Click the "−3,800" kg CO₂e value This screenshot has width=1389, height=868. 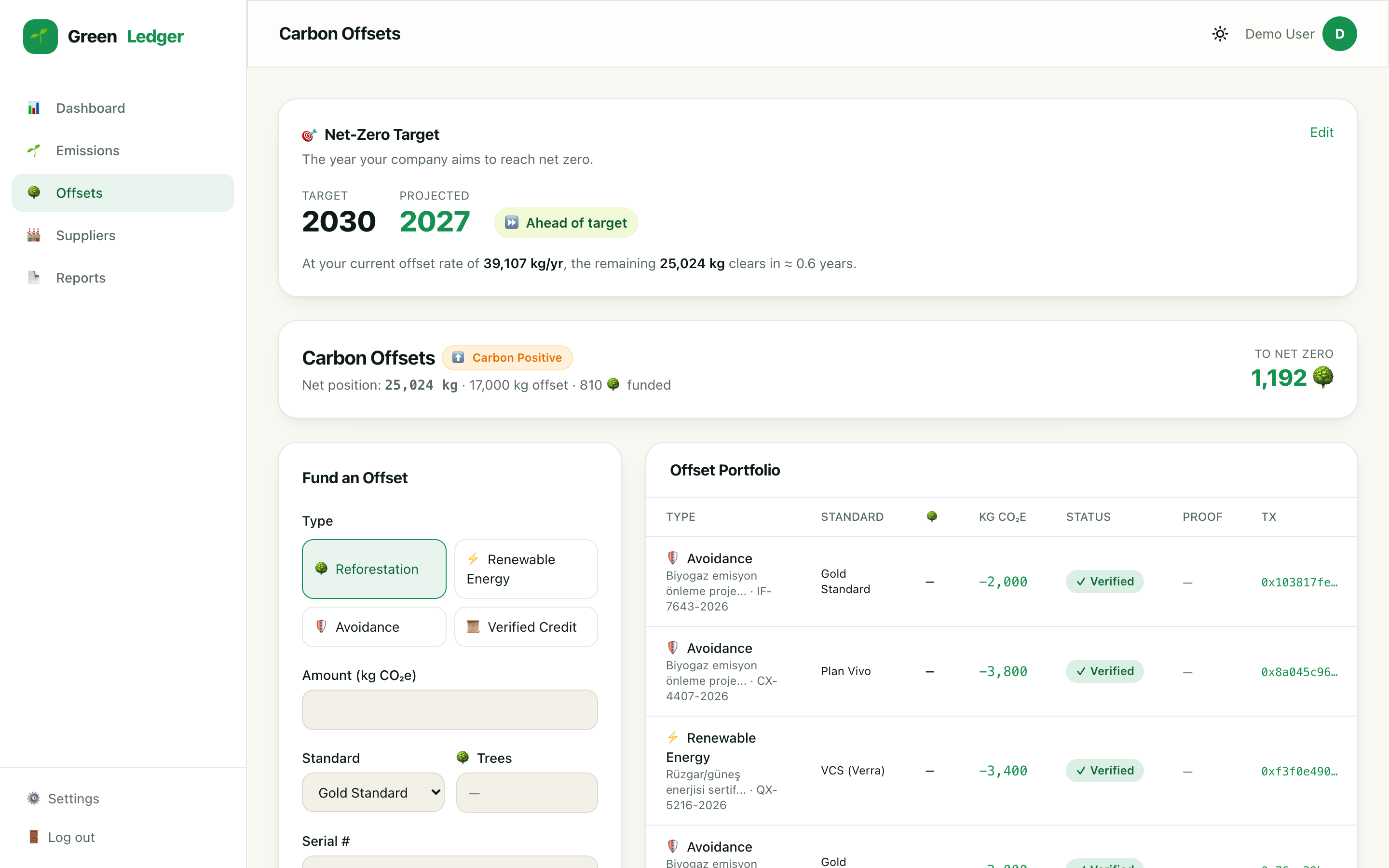pos(1003,671)
